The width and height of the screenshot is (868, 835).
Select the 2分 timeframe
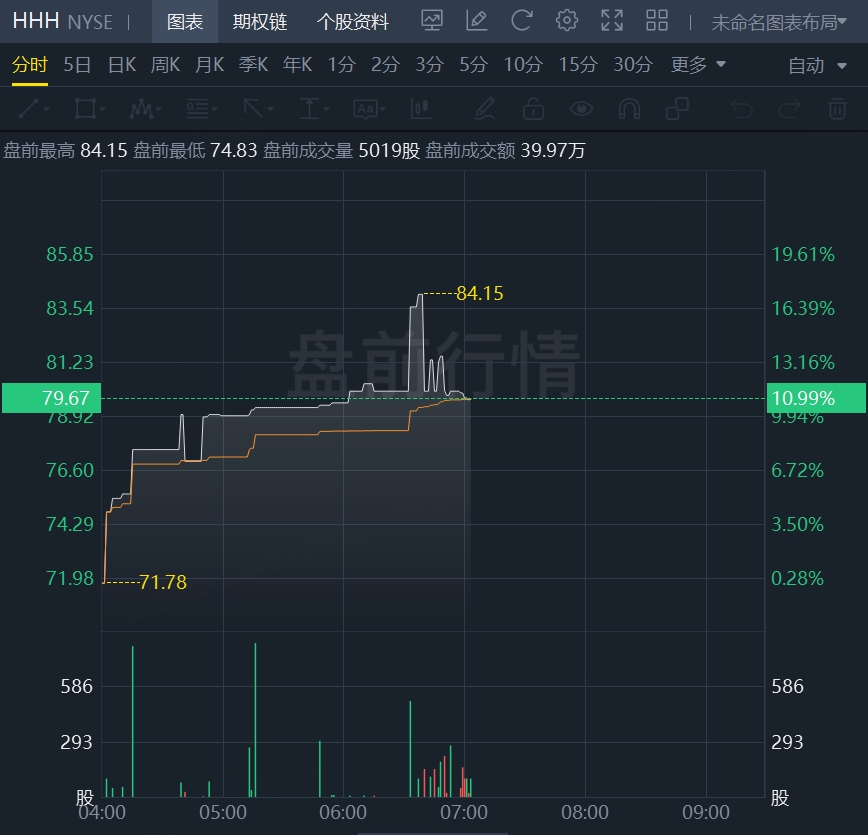385,65
